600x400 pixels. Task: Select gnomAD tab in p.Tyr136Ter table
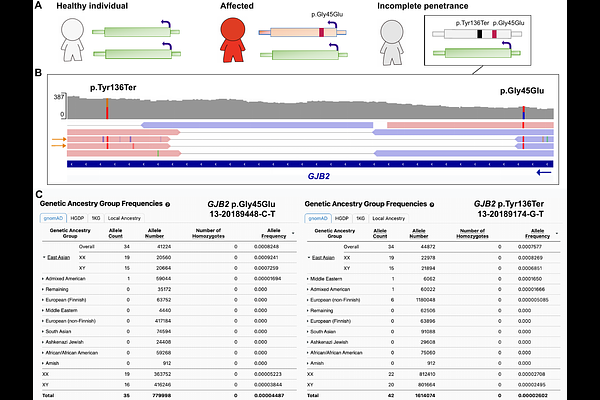pyautogui.click(x=318, y=218)
